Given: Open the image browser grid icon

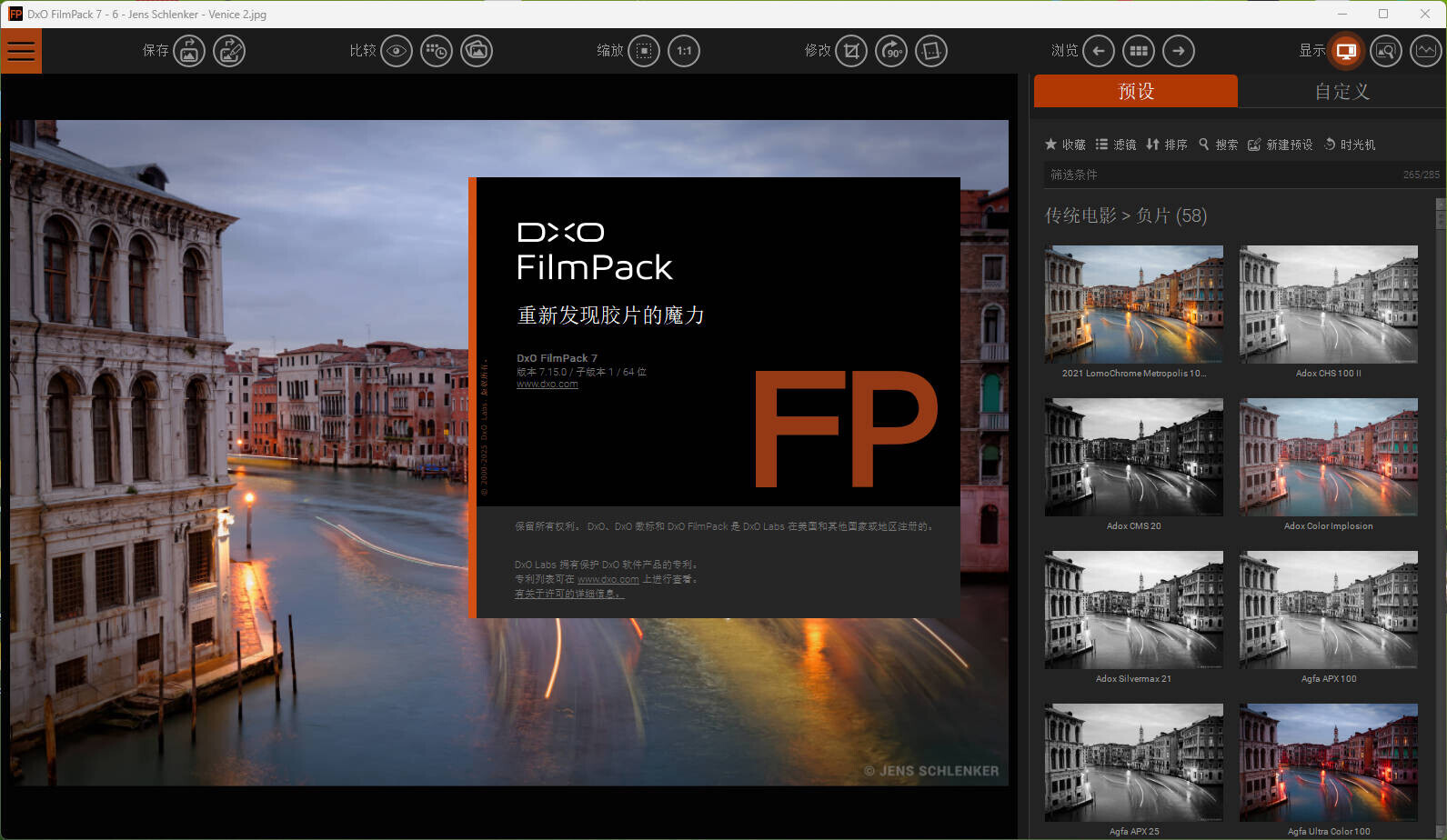Looking at the screenshot, I should point(1139,51).
